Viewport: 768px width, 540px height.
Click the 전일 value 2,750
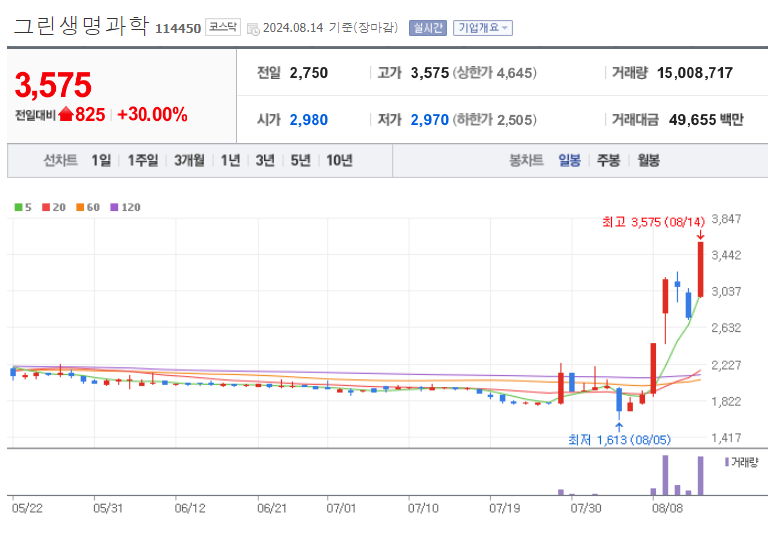pos(309,73)
